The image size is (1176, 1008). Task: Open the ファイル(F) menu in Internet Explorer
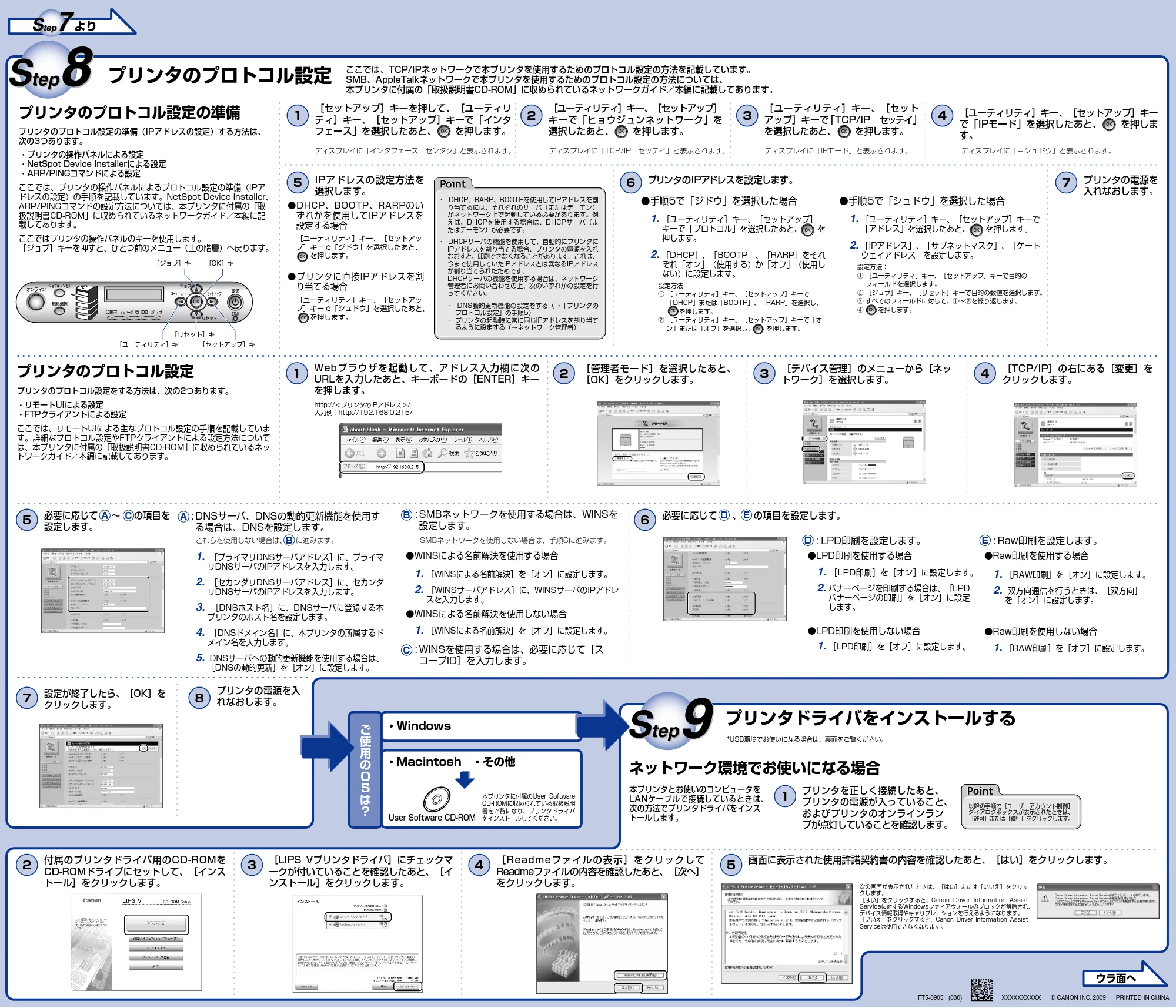pos(355,440)
